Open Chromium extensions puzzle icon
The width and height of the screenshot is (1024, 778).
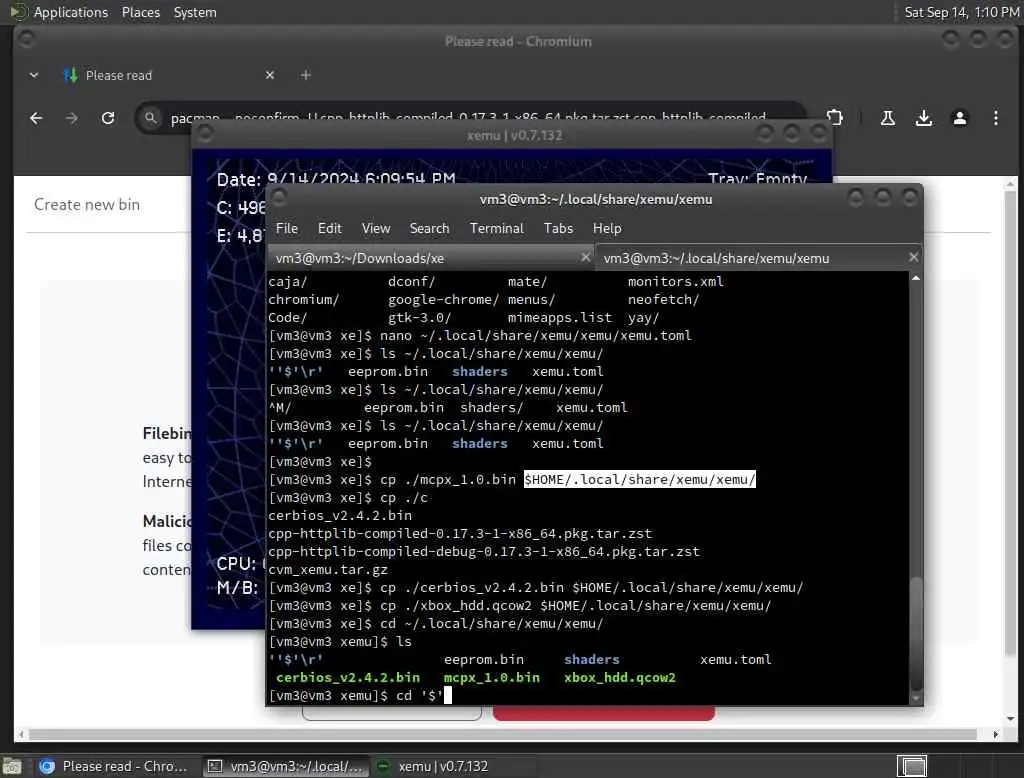coord(835,118)
